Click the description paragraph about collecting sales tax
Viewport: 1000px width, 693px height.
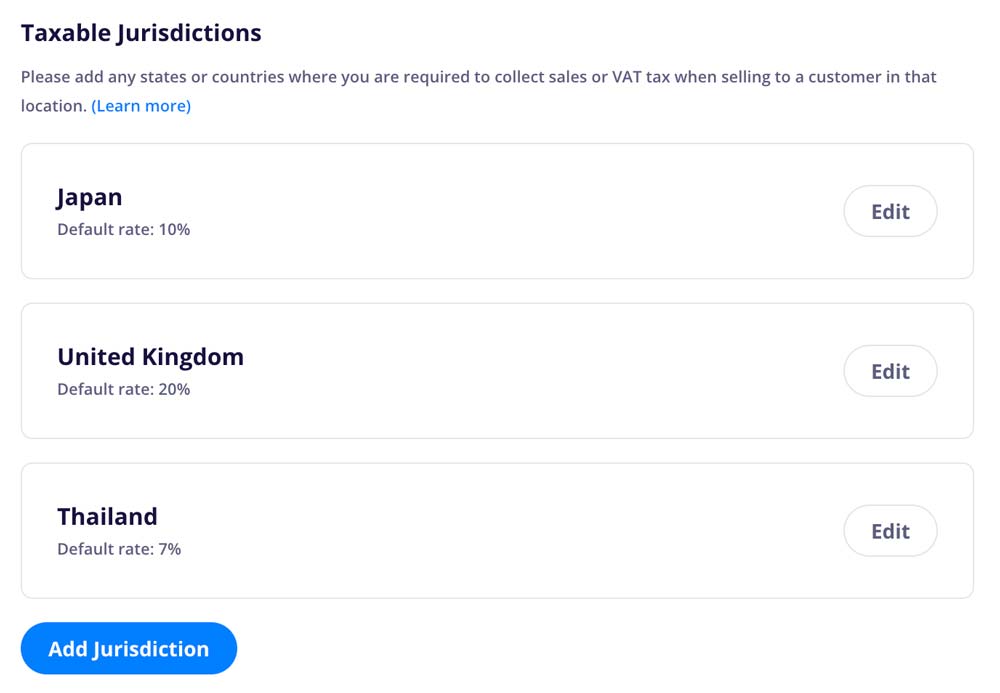point(478,91)
